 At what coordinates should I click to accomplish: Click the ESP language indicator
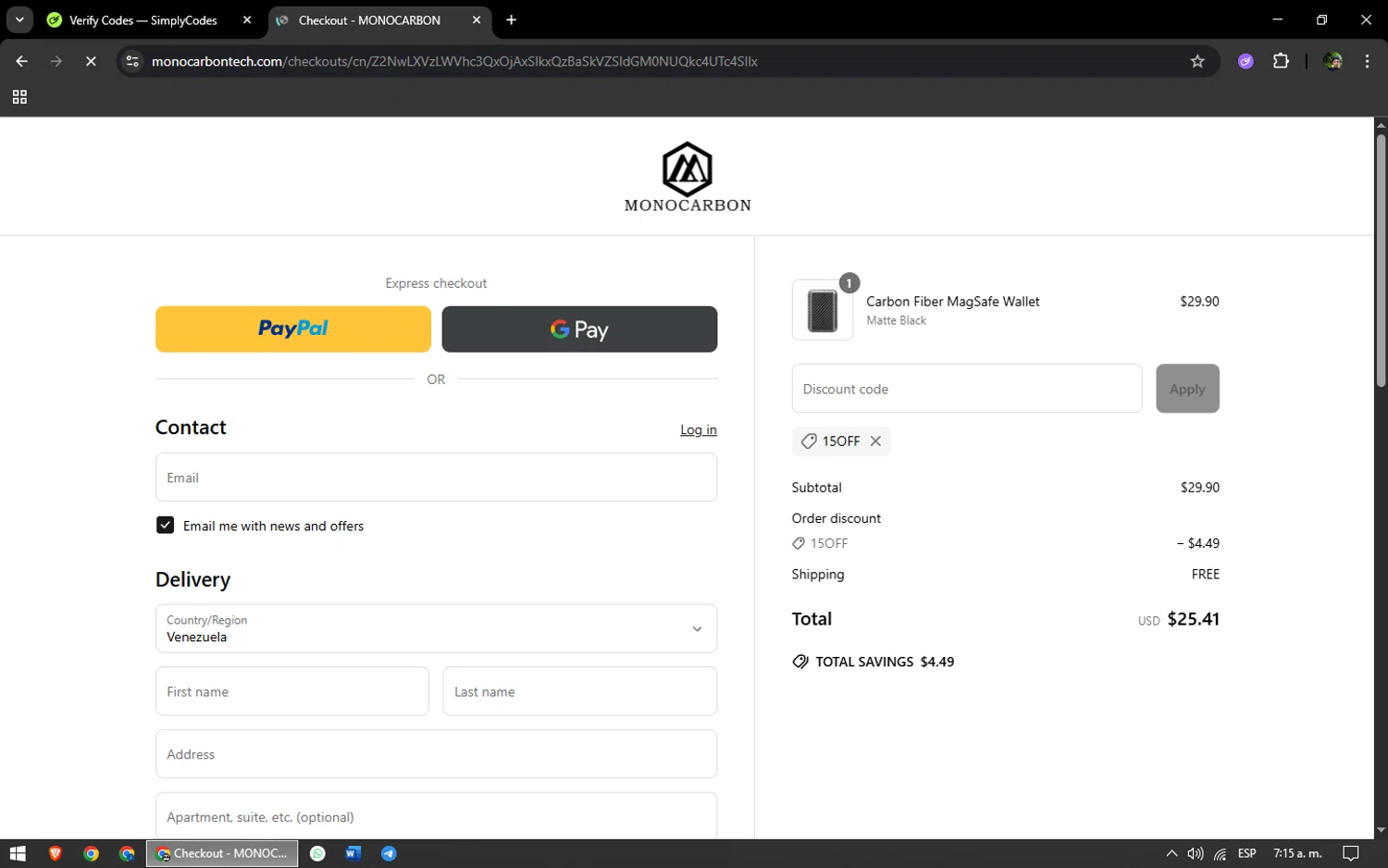coord(1246,853)
